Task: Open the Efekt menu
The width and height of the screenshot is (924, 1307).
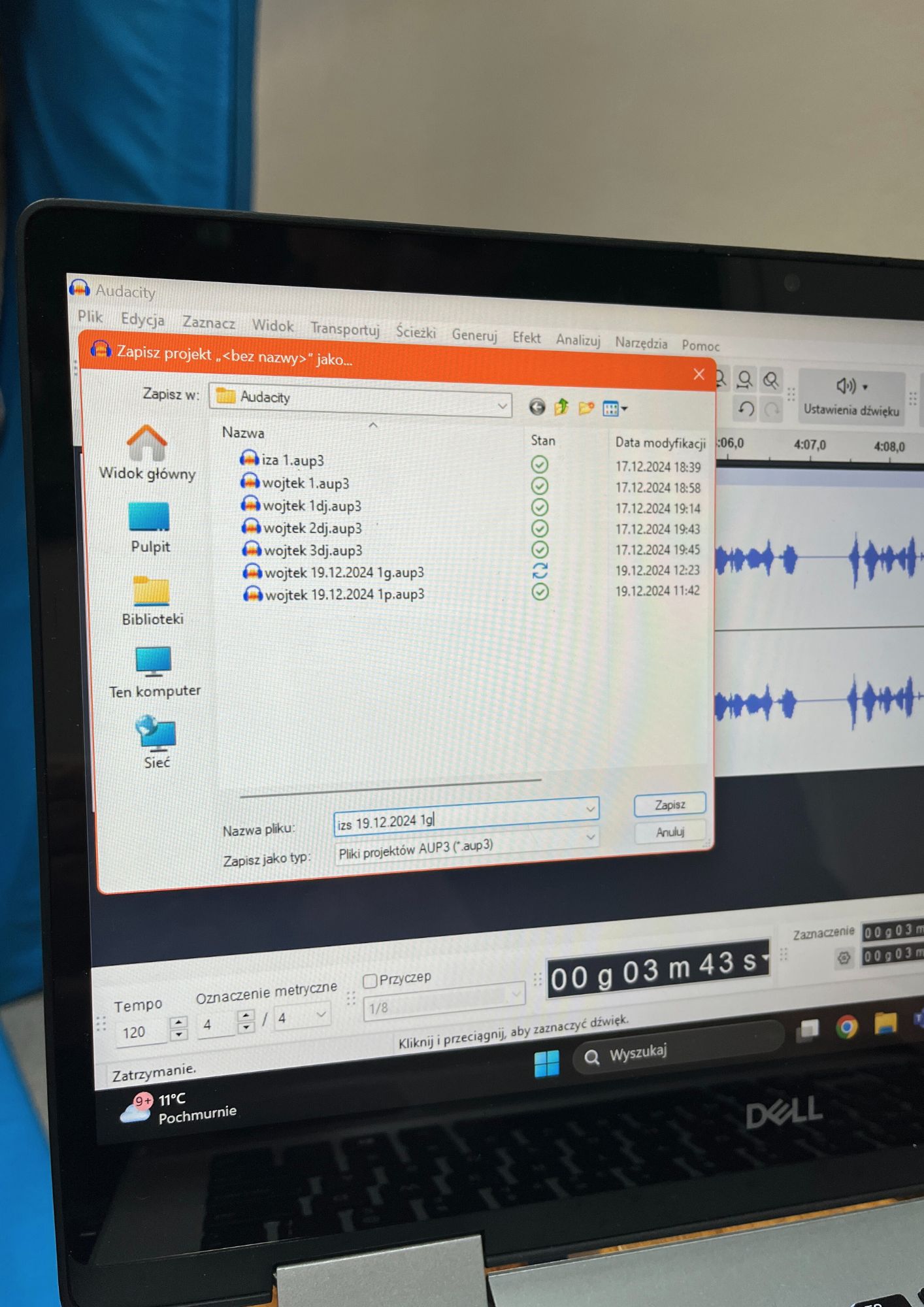Action: click(526, 337)
